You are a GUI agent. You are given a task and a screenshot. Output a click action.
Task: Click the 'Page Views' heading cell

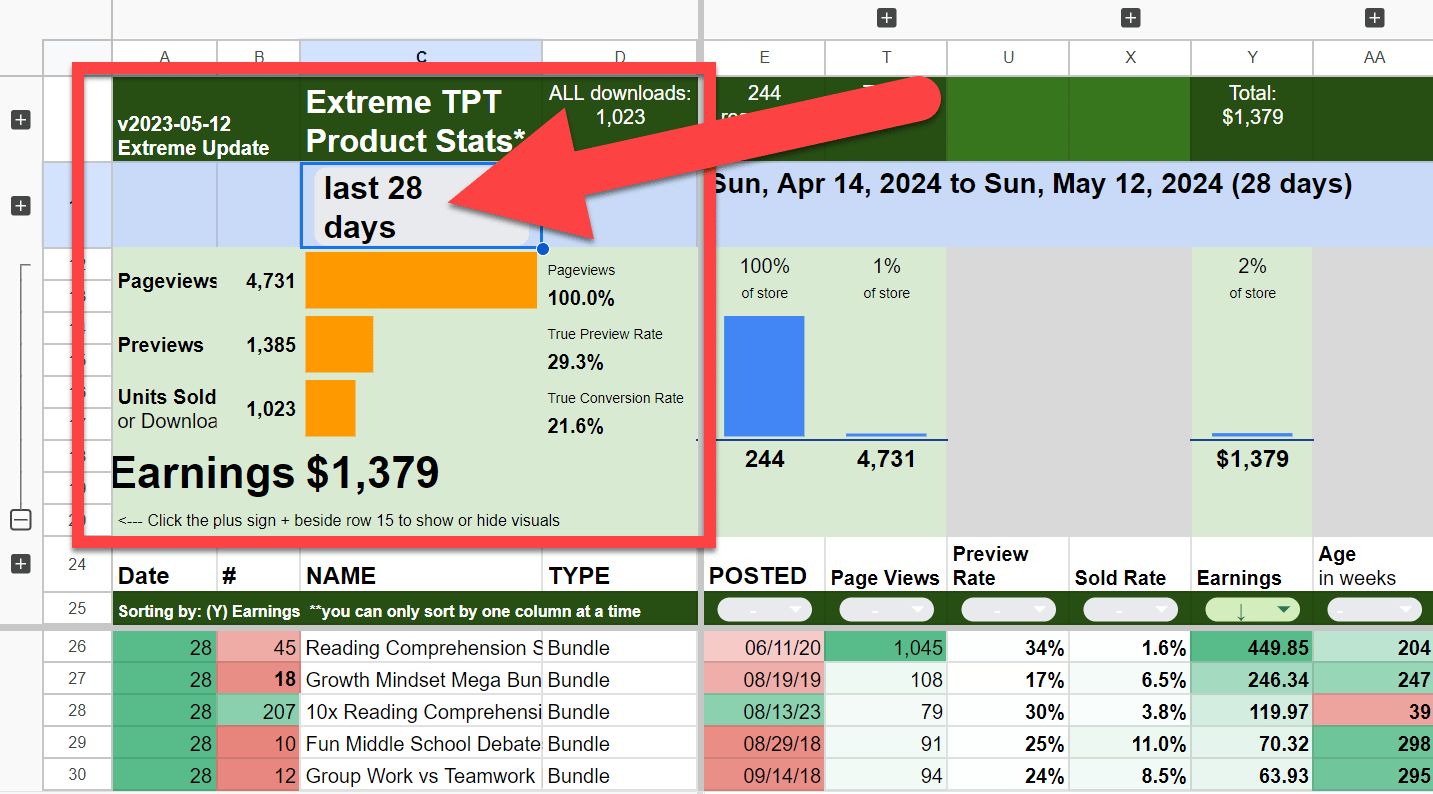tap(886, 564)
